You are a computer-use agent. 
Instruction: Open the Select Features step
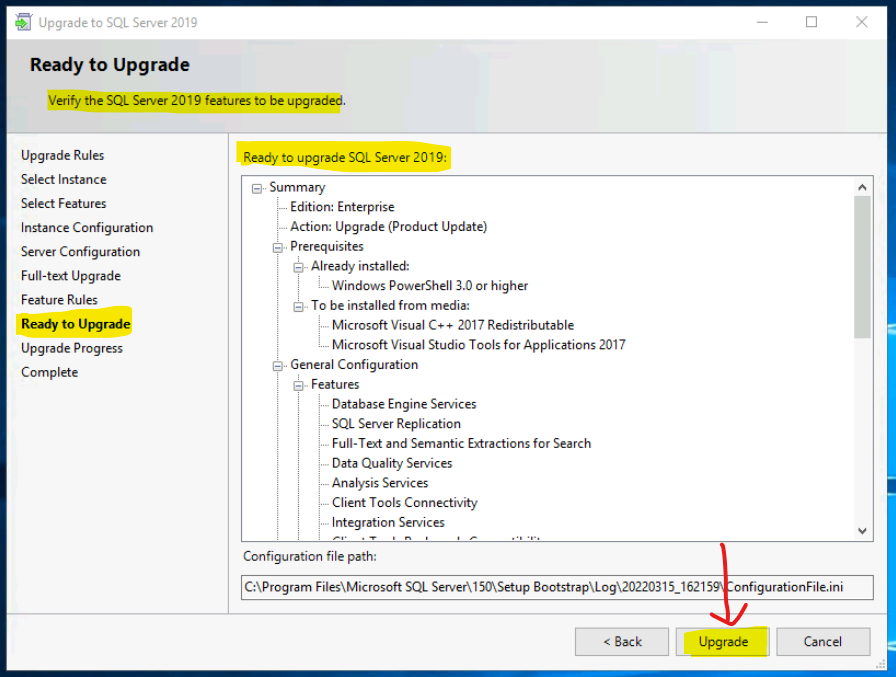[x=64, y=203]
